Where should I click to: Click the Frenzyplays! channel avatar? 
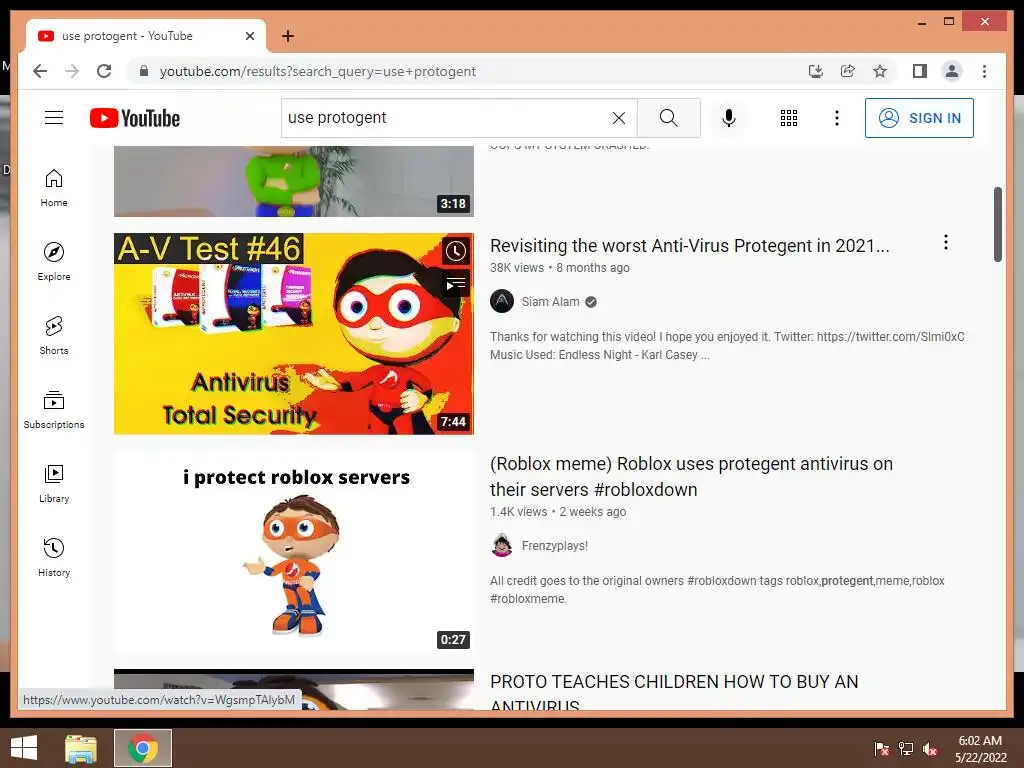[x=502, y=545]
